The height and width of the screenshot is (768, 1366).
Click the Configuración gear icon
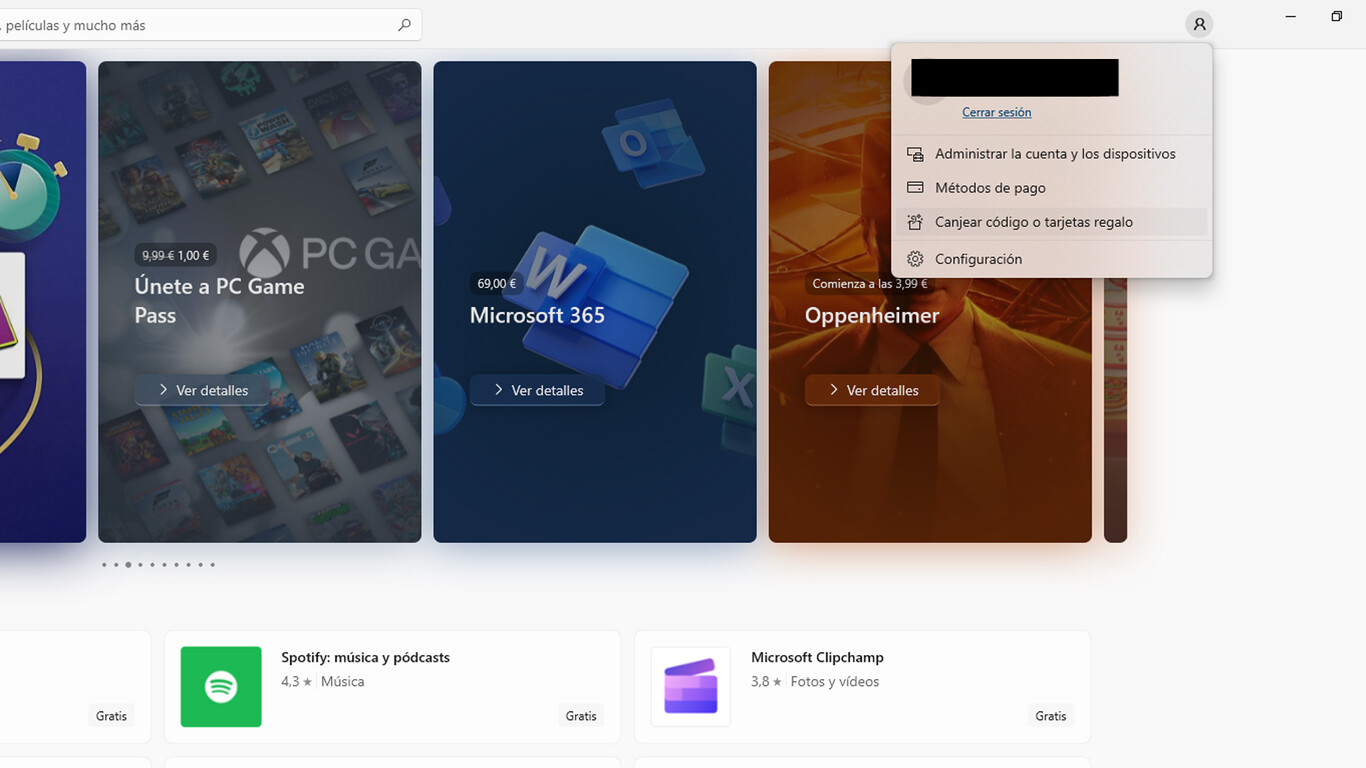[915, 259]
